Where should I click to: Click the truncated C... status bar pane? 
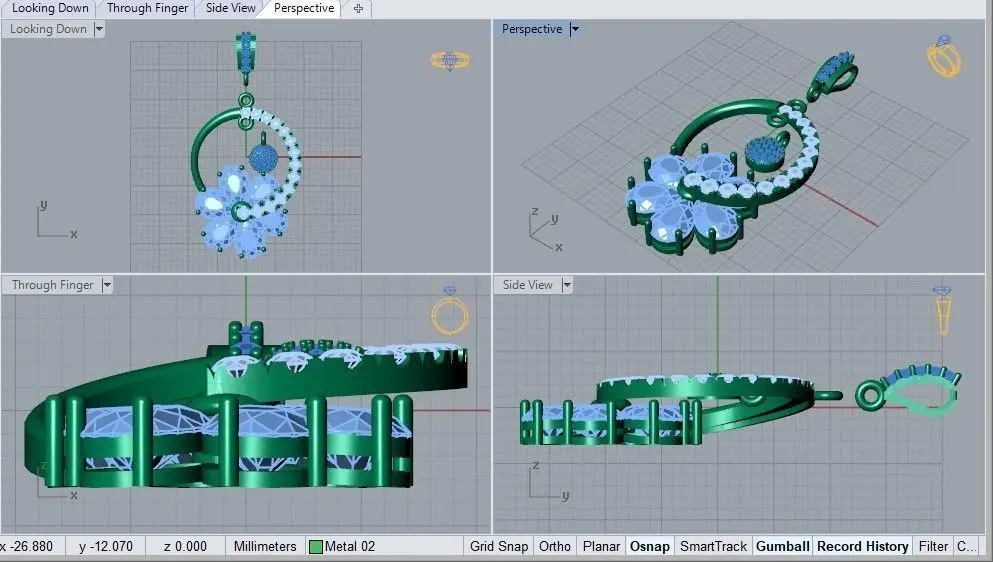(966, 546)
